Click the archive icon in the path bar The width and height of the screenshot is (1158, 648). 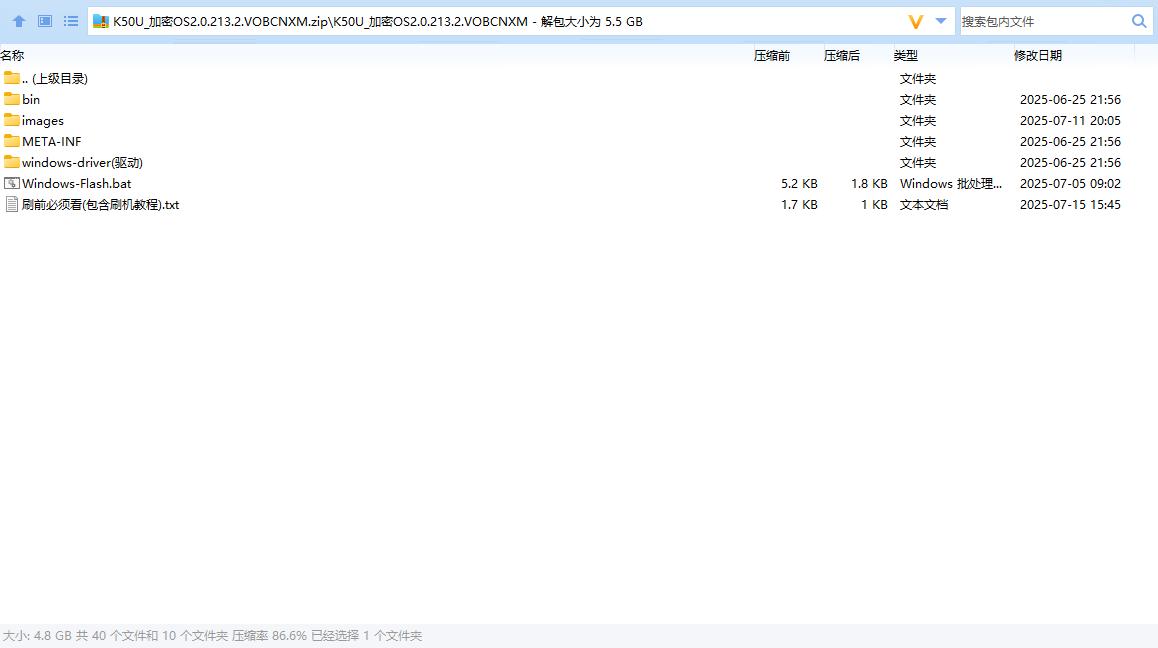(101, 21)
